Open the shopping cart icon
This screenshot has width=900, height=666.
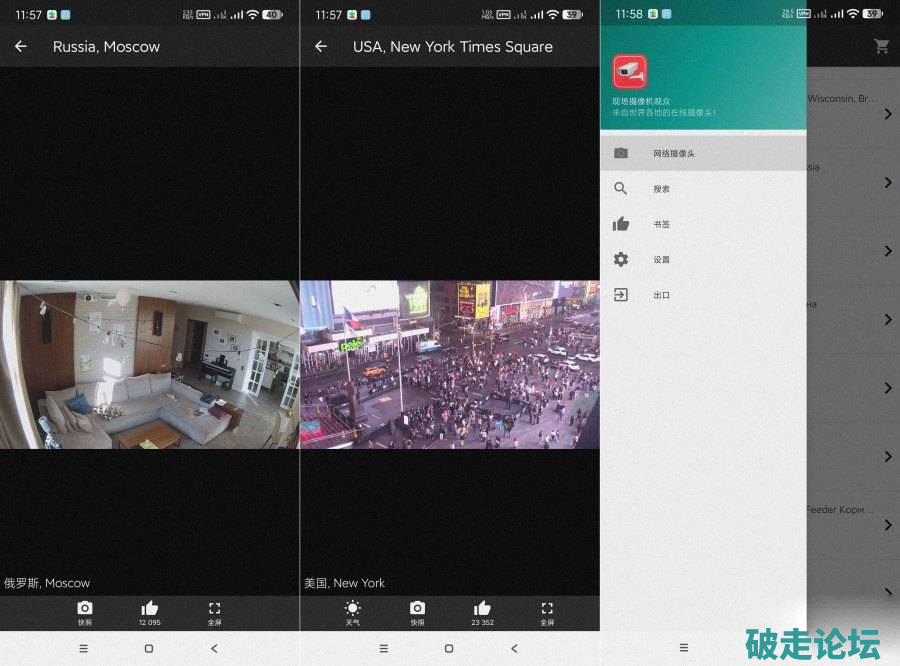[881, 47]
